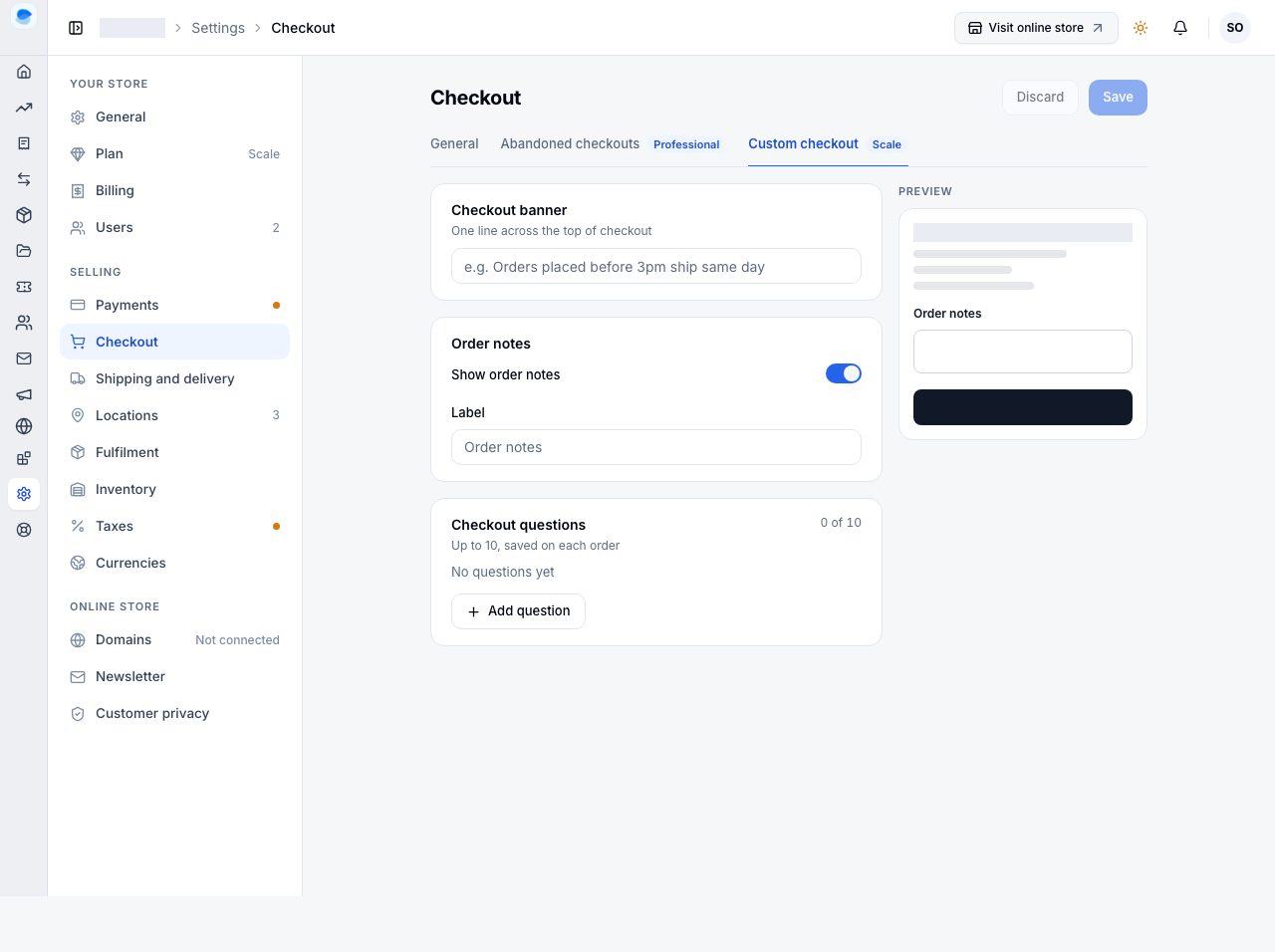Open the grid-plus apps icon in the rail

[x=24, y=458]
